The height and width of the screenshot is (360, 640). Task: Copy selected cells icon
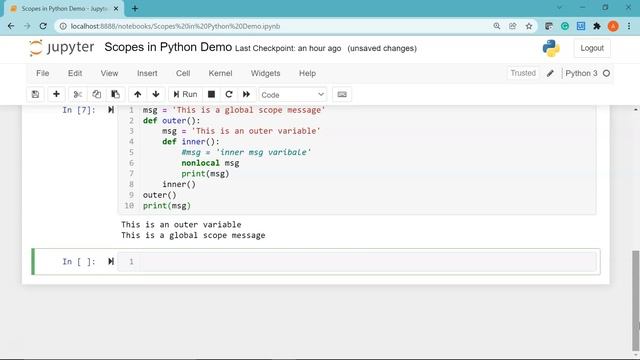pyautogui.click(x=96, y=94)
